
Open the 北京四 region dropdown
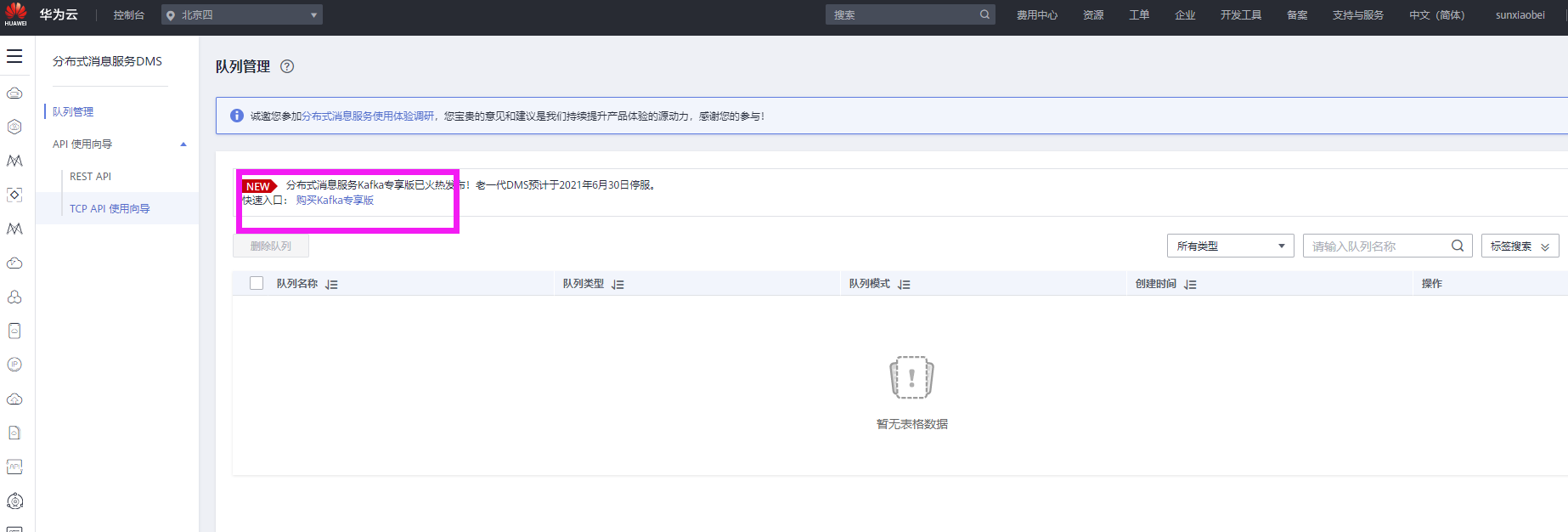(242, 15)
